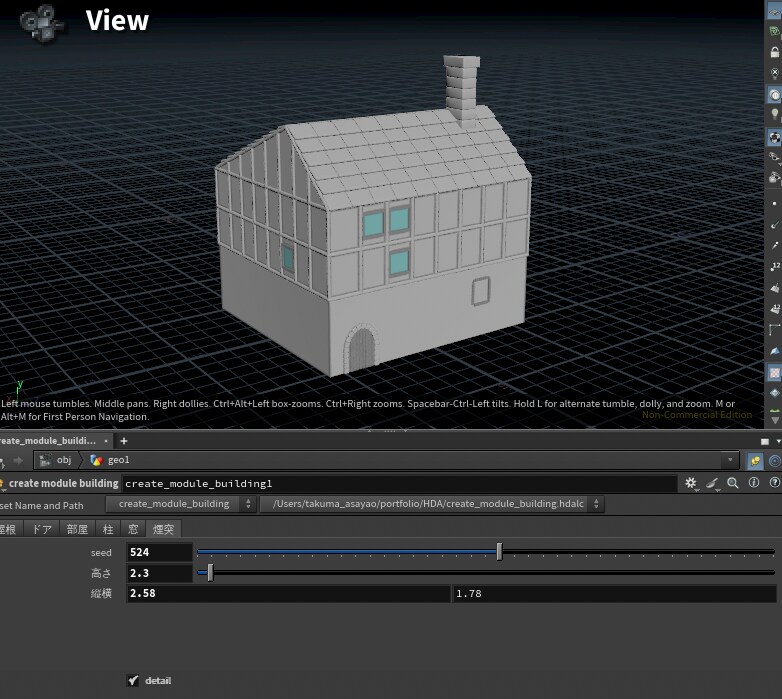Click the 縦横 first value 2.58
Viewport: 782px width, 699px height.
[288, 593]
